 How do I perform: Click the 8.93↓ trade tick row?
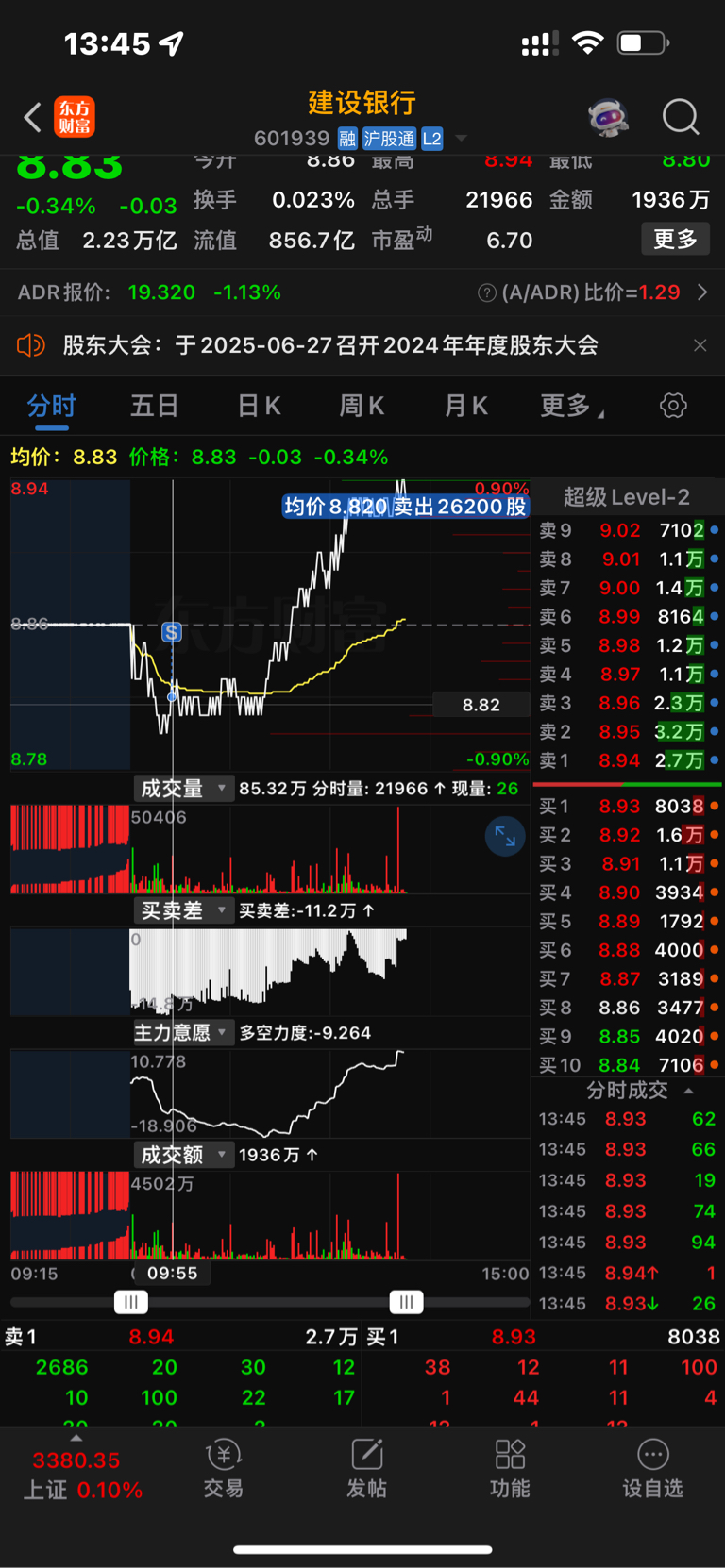[628, 1304]
